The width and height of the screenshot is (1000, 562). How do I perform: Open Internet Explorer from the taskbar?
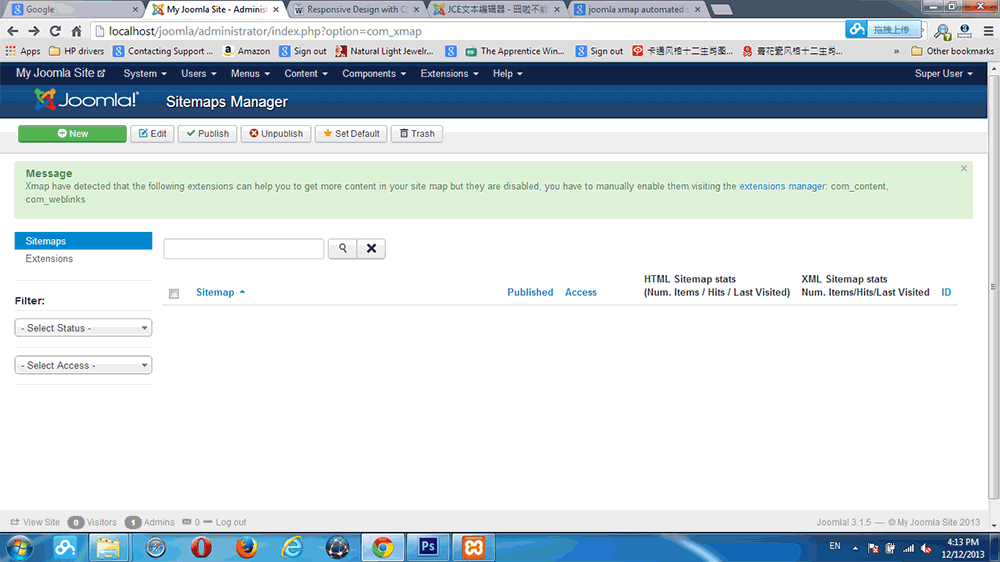click(292, 547)
